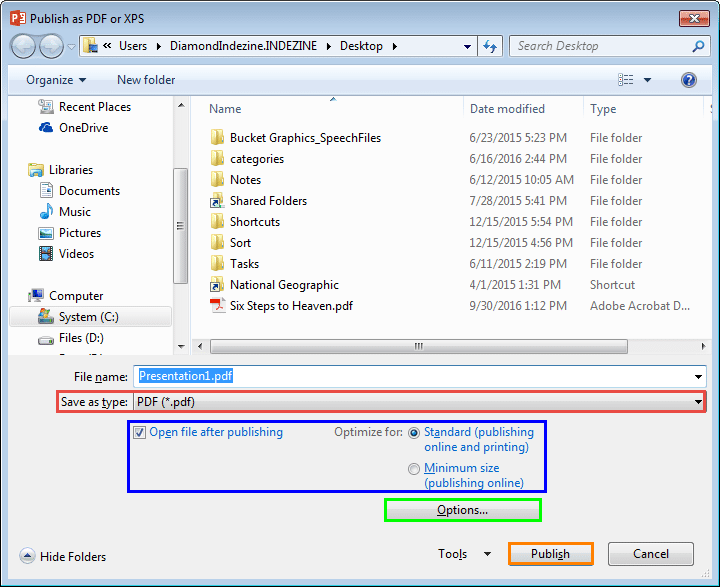The width and height of the screenshot is (720, 587).
Task: Select System (C:) drive
Action: [x=90, y=317]
